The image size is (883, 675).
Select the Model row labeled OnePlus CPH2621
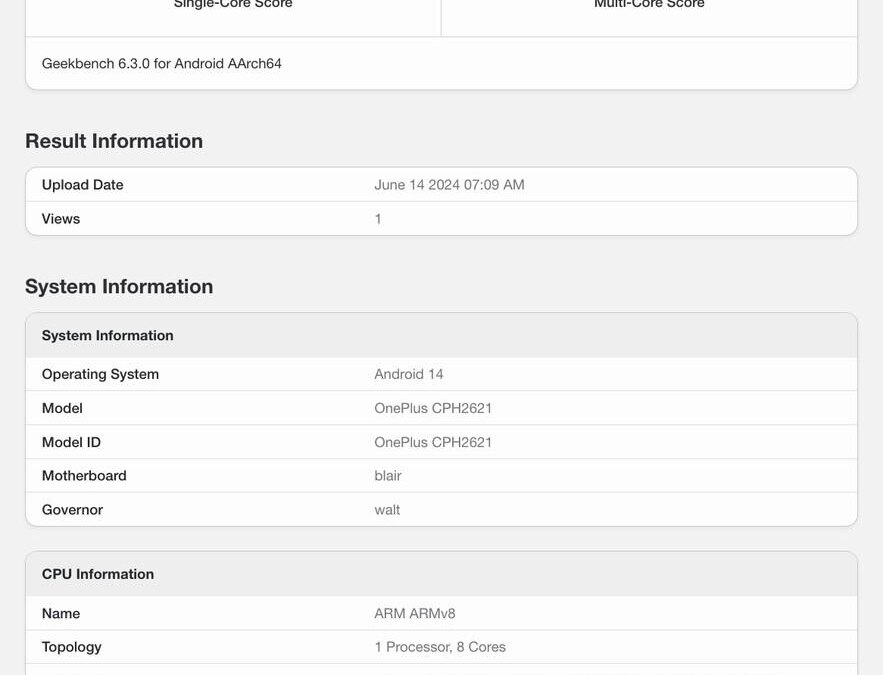pos(62,408)
